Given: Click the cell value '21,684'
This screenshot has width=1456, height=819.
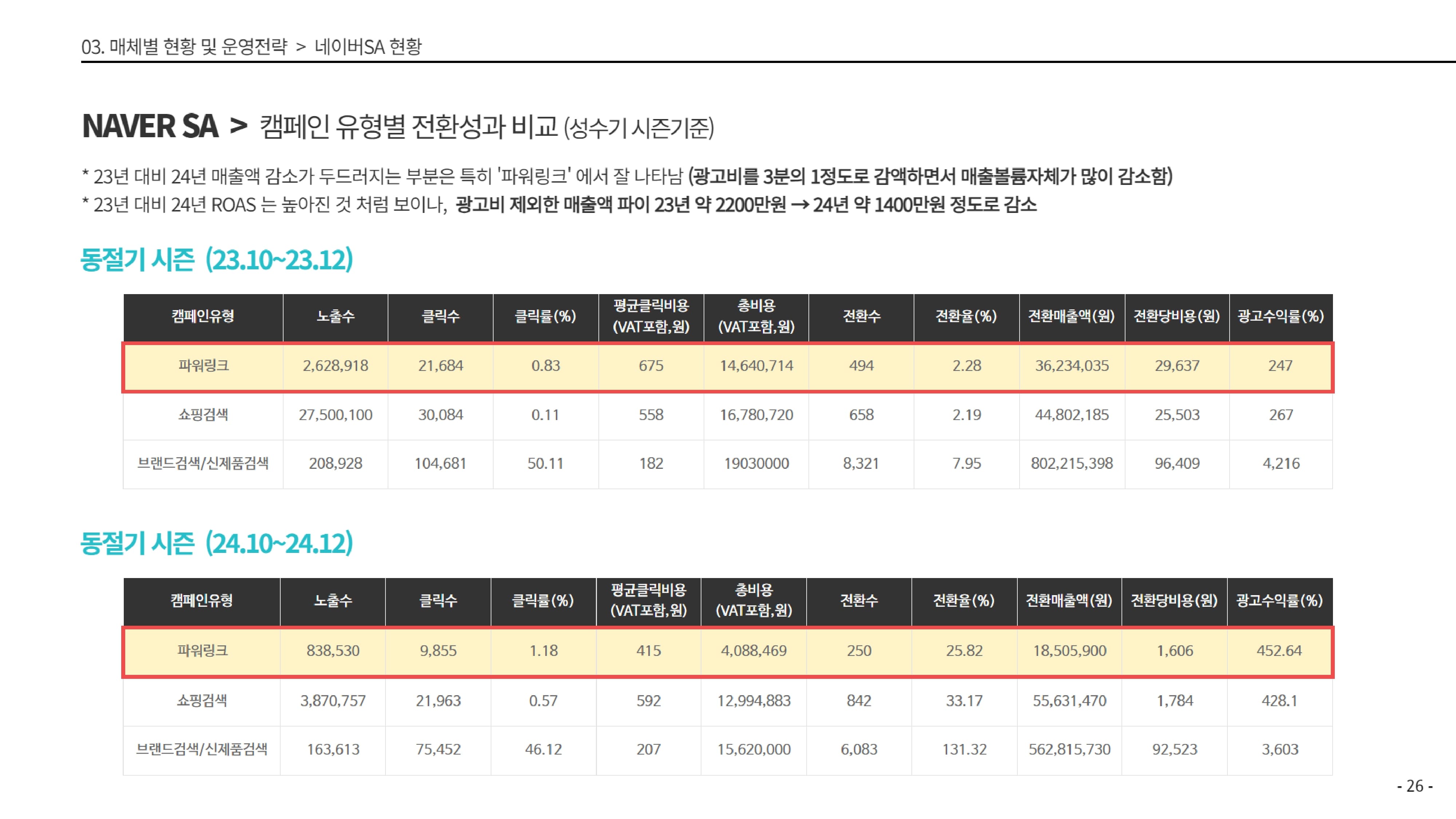Looking at the screenshot, I should pos(441,366).
